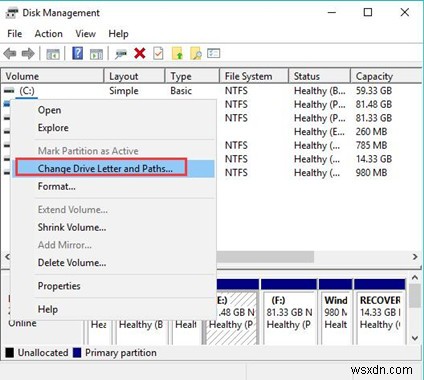Click the 785 MB capacity cell
The image size is (424, 380).
click(371, 145)
